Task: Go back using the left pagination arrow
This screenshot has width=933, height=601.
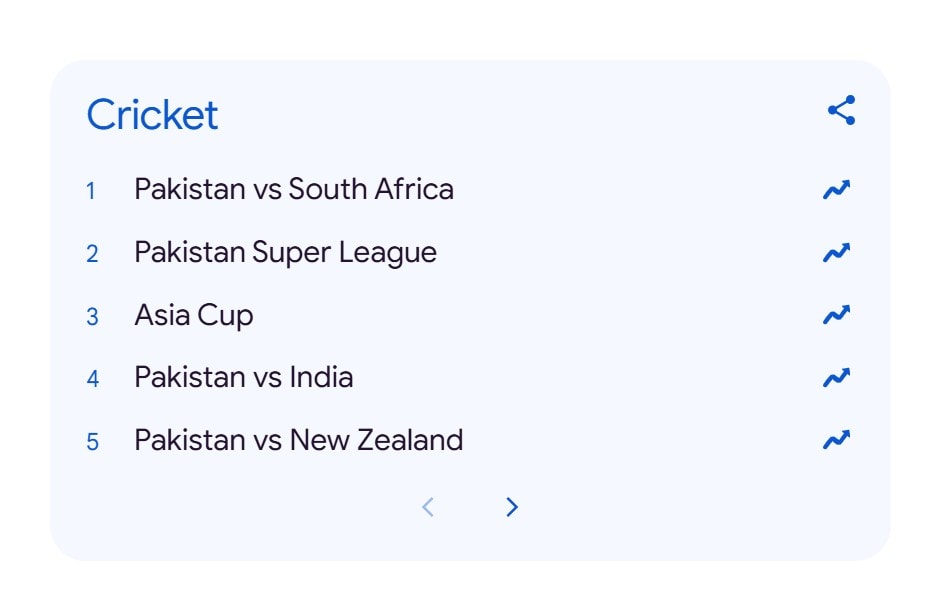Action: pos(428,507)
